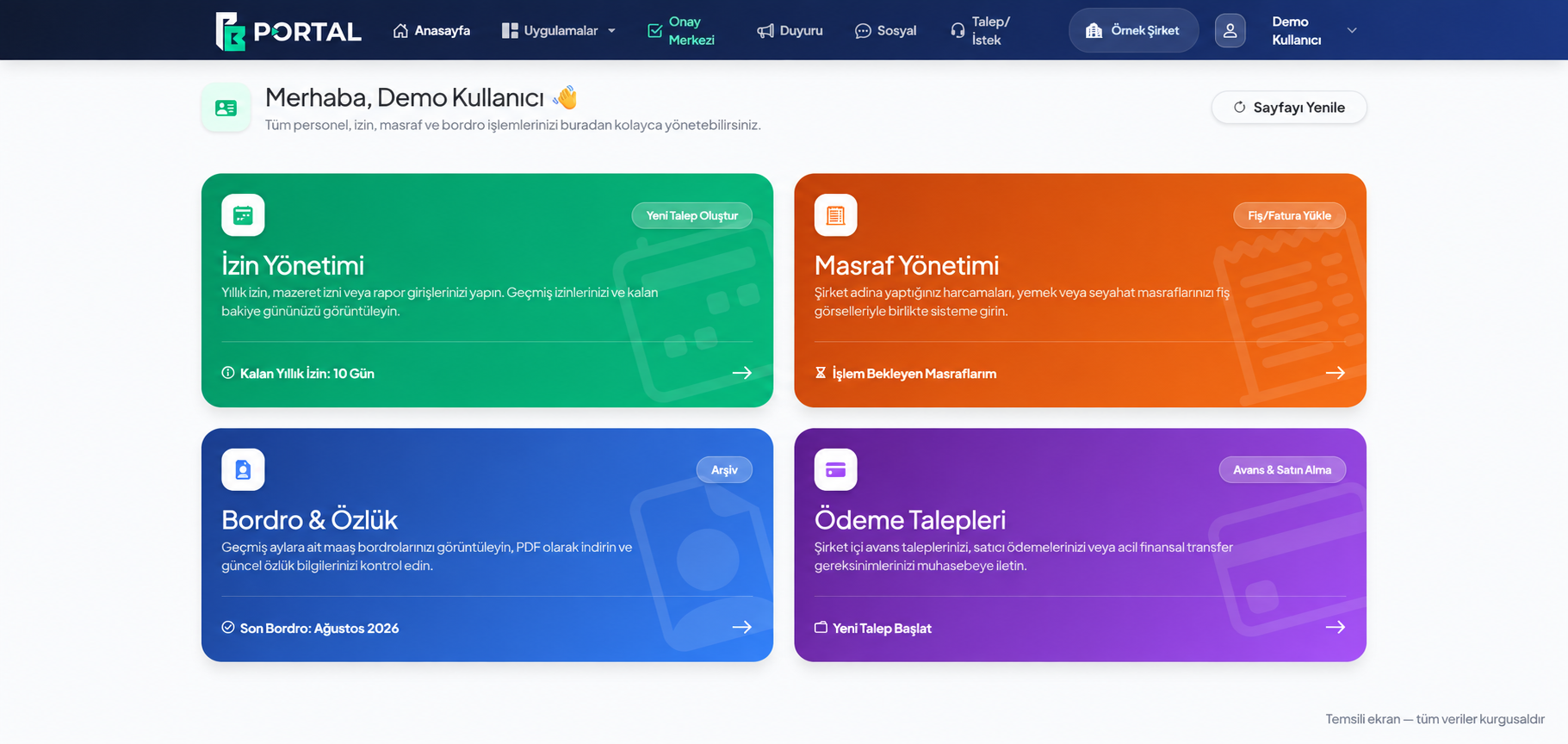Screen dimensions: 1568x744
Task: Click the Bordro & Özlük badge icon
Action: (x=243, y=469)
